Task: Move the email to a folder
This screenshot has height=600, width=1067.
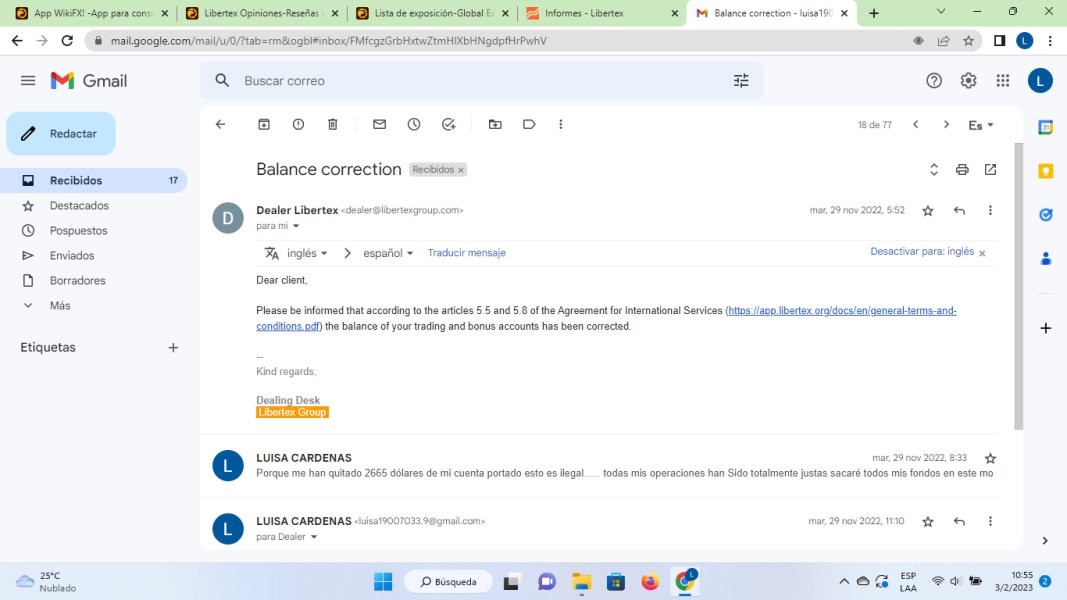Action: 495,124
